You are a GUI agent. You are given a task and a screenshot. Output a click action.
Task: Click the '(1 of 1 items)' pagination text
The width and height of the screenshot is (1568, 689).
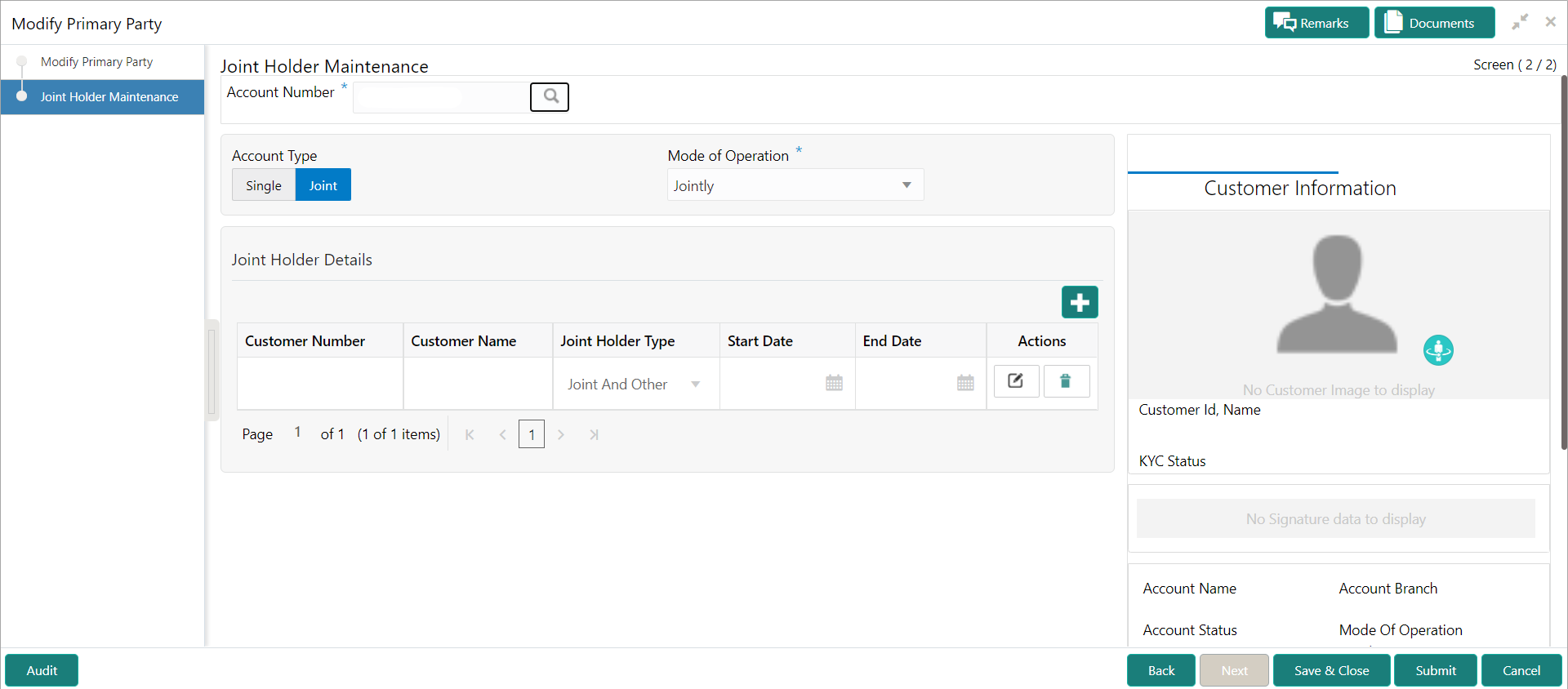pyautogui.click(x=399, y=434)
